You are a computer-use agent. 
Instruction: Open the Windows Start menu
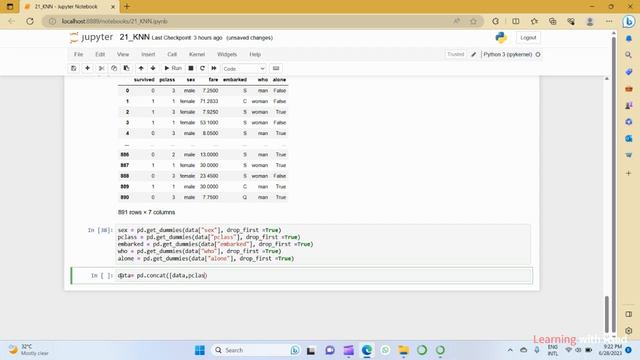[x=200, y=350]
